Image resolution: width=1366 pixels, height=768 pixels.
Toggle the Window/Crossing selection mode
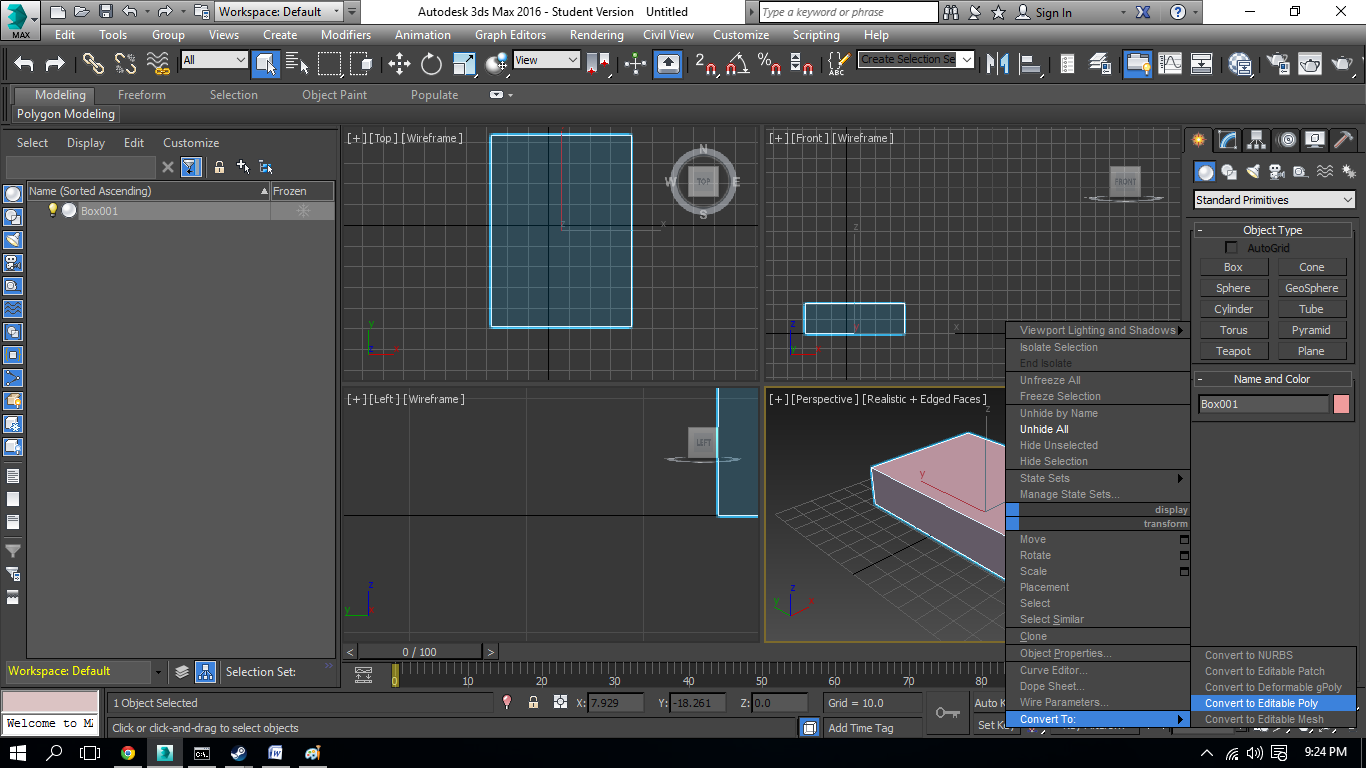coord(361,64)
